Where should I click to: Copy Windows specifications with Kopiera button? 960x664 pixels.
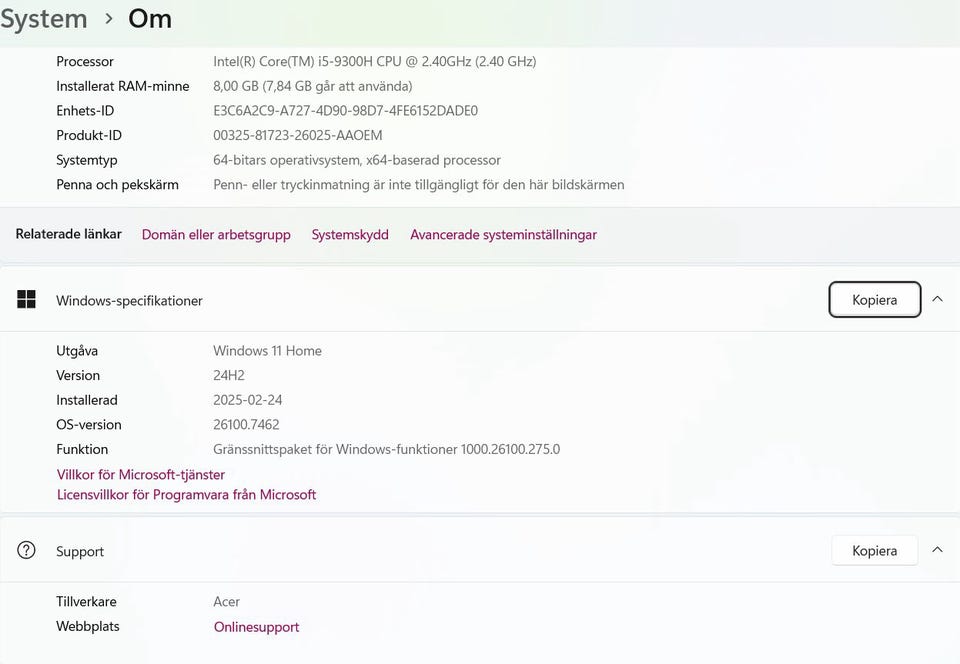(874, 300)
